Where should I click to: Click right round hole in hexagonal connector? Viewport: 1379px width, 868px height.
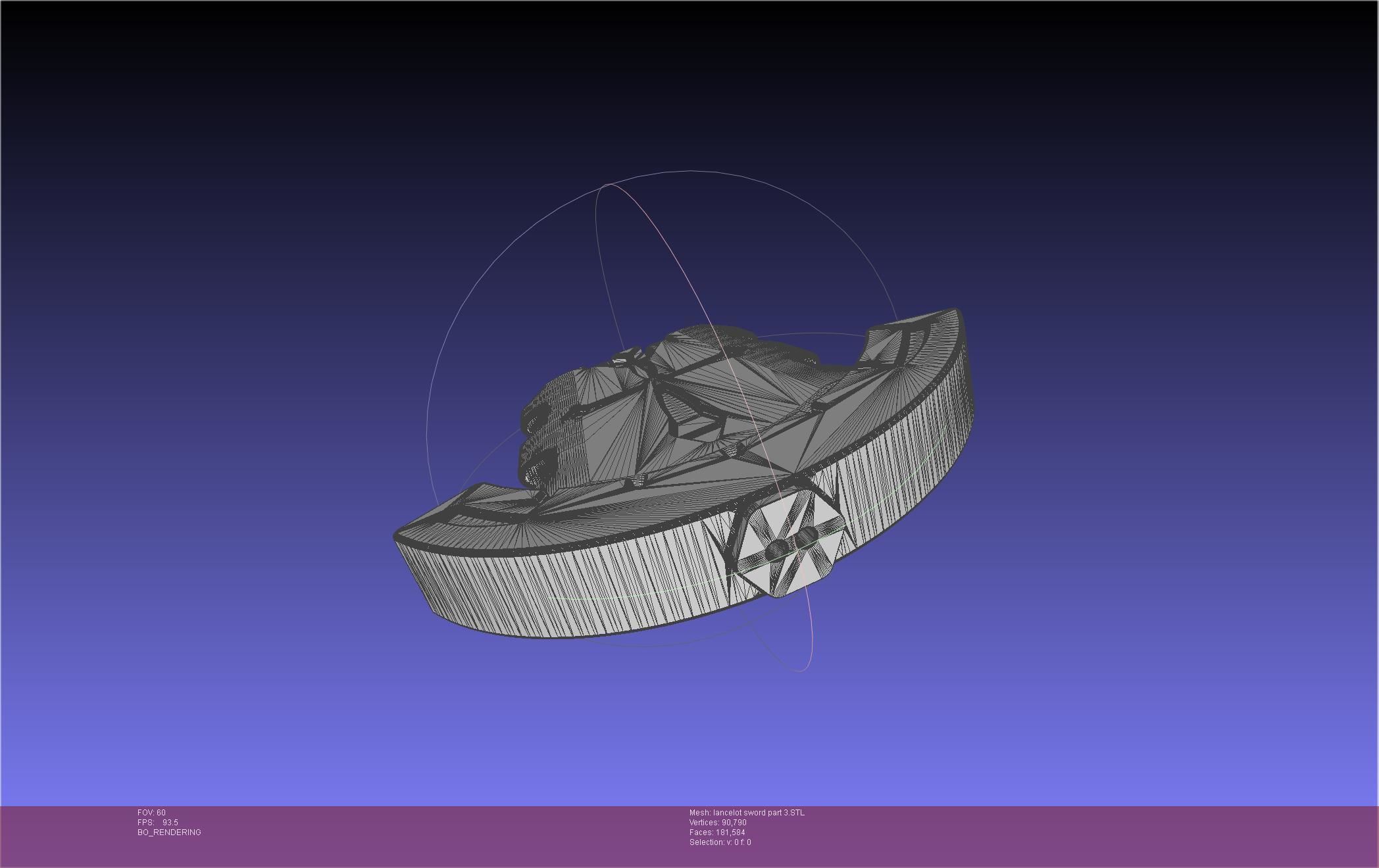point(805,538)
